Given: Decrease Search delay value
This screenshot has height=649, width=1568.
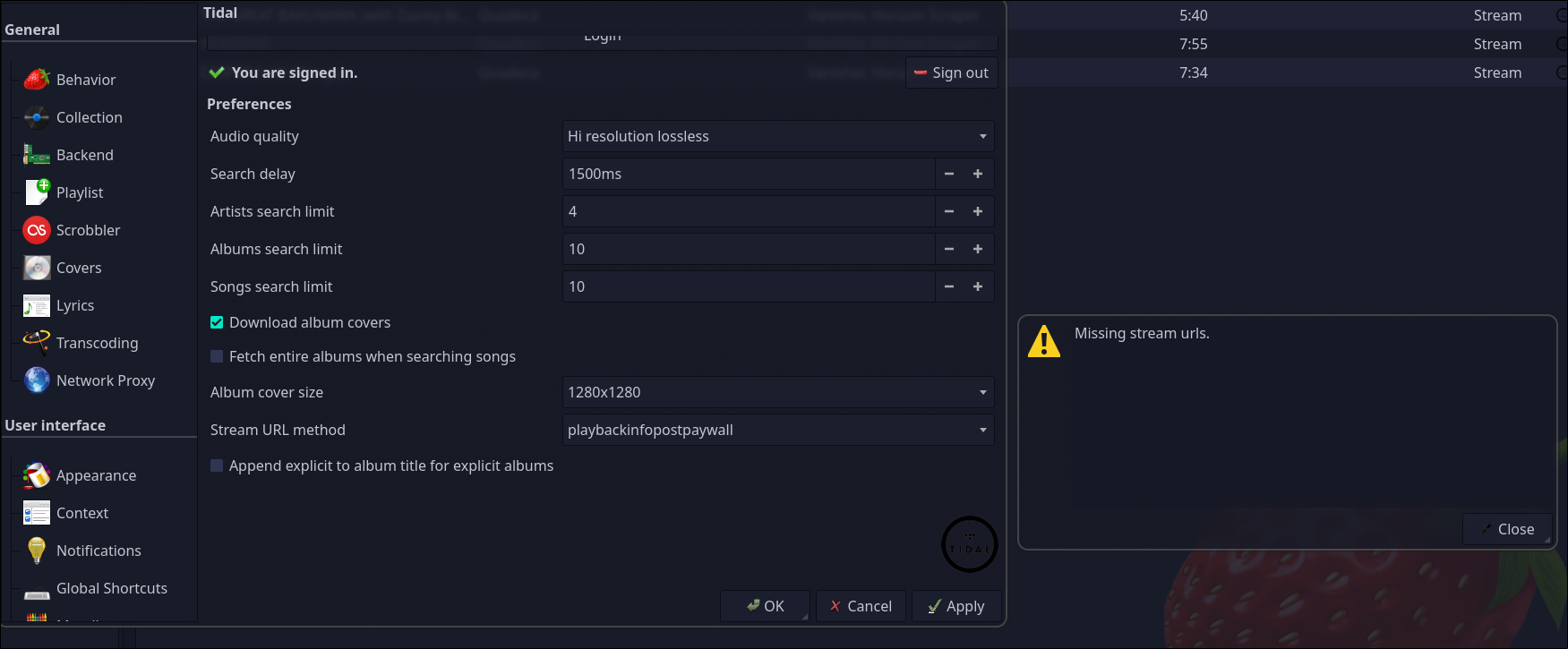Looking at the screenshot, I should click(949, 174).
